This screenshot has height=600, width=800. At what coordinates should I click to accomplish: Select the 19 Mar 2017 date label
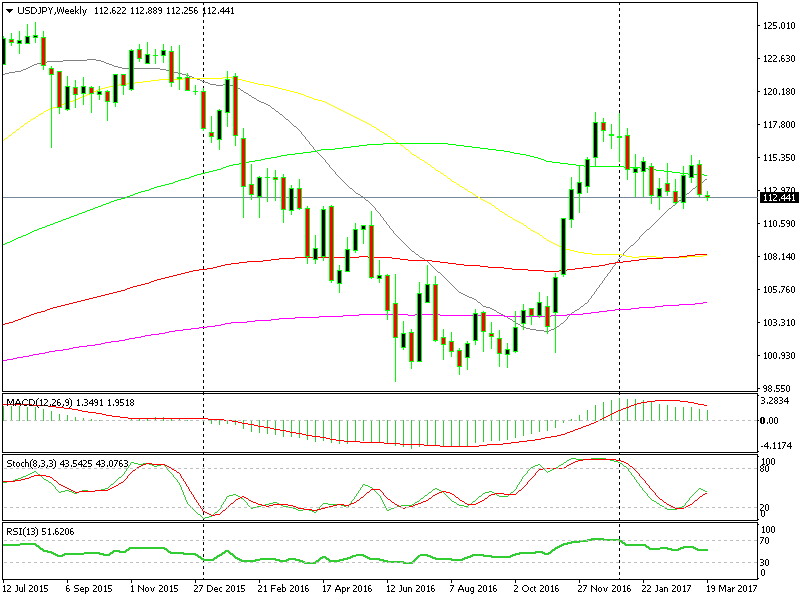[731, 588]
